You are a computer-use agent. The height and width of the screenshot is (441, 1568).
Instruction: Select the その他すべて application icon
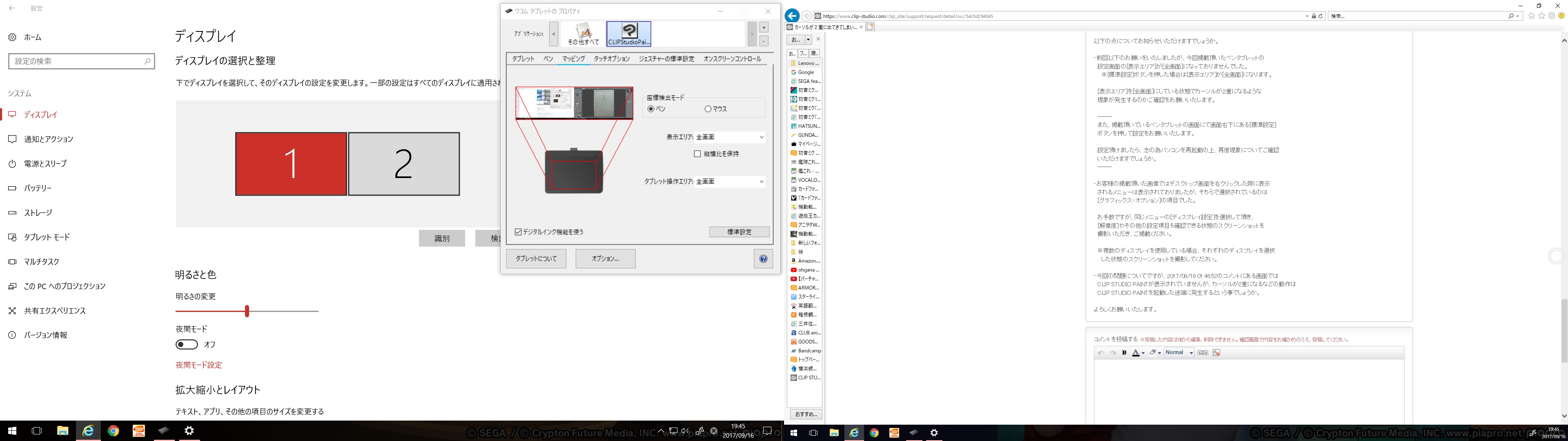[583, 34]
